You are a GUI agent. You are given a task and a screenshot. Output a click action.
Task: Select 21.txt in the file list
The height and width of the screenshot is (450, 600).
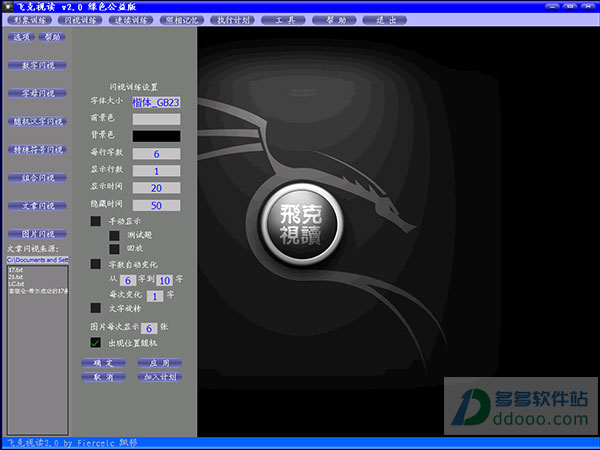(x=16, y=277)
